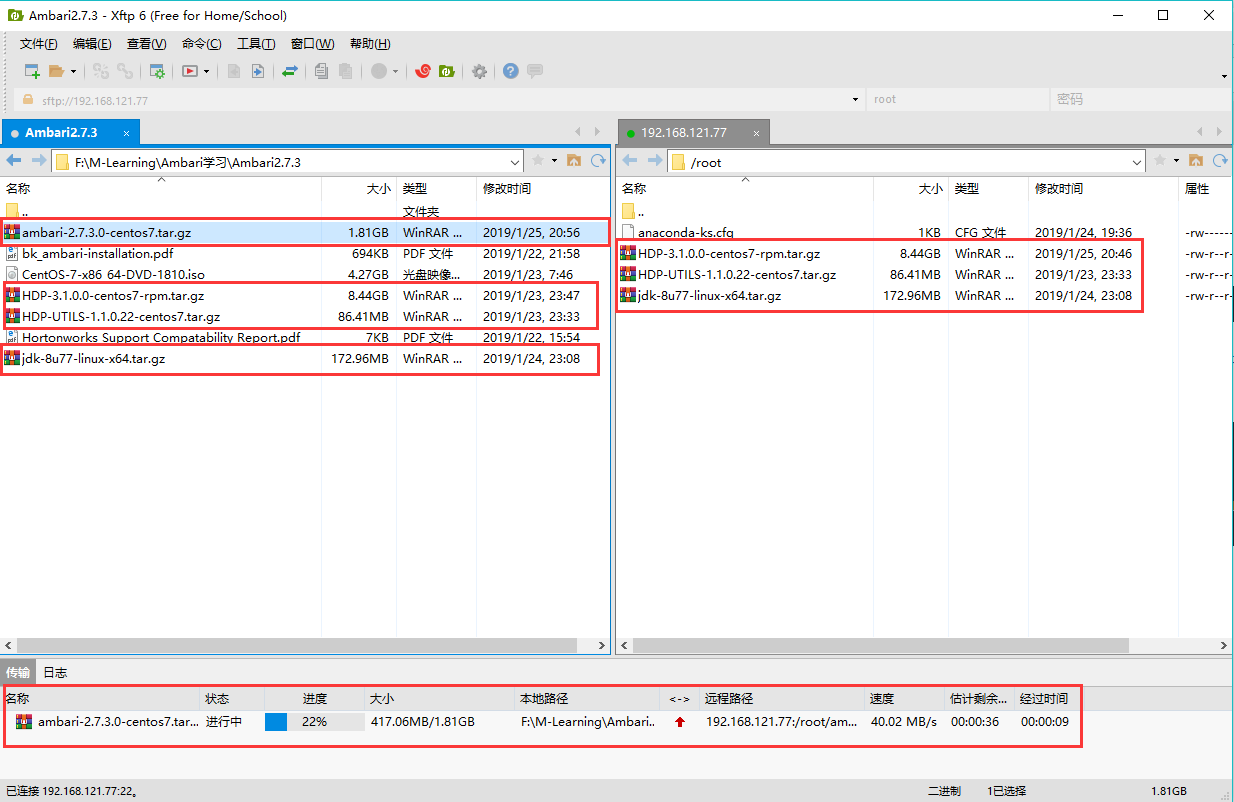
Task: Close the 192.168.121.77 tab
Action: tap(756, 133)
